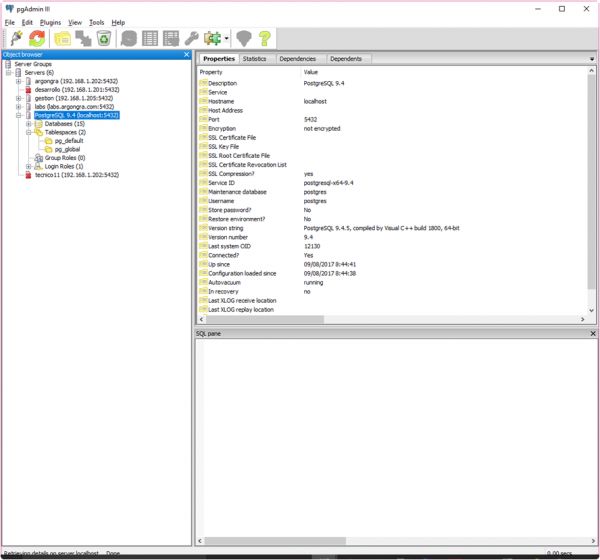Screen dimensions: 600x560
Task: Click the Add server connection plug icon
Action: 15,39
